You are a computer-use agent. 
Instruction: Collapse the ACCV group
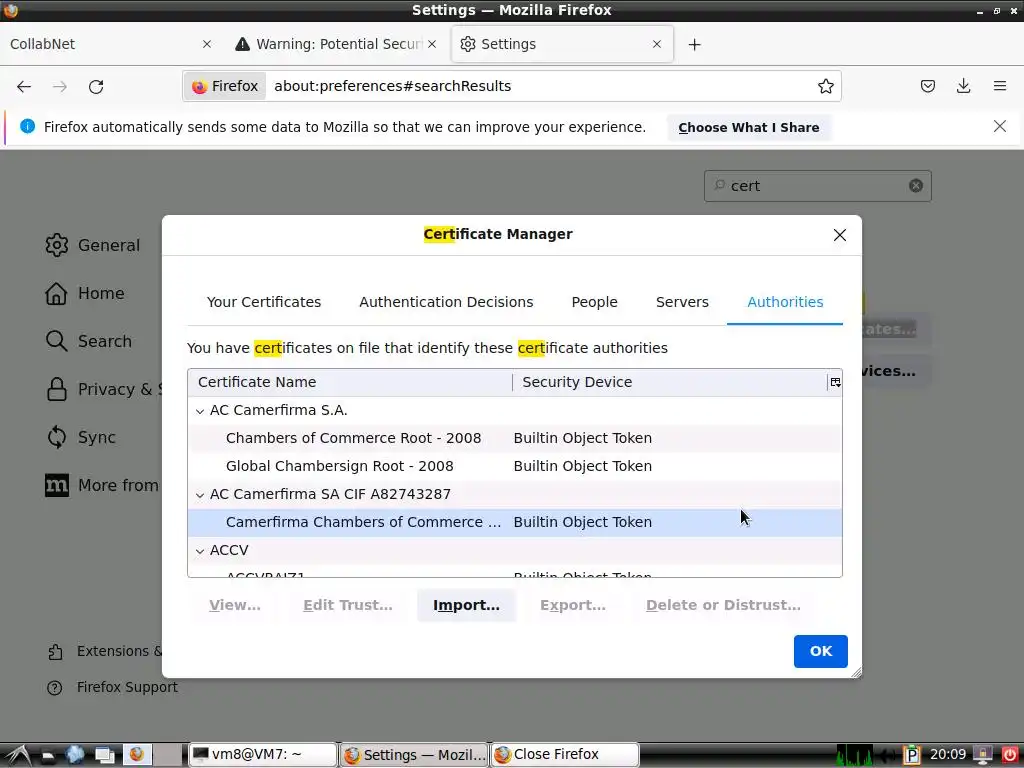click(200, 551)
